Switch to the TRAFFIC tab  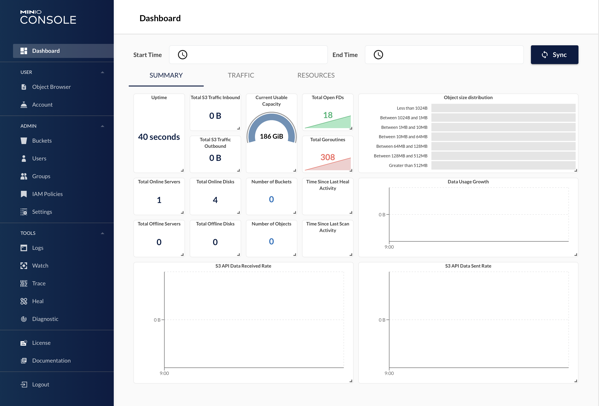point(241,76)
